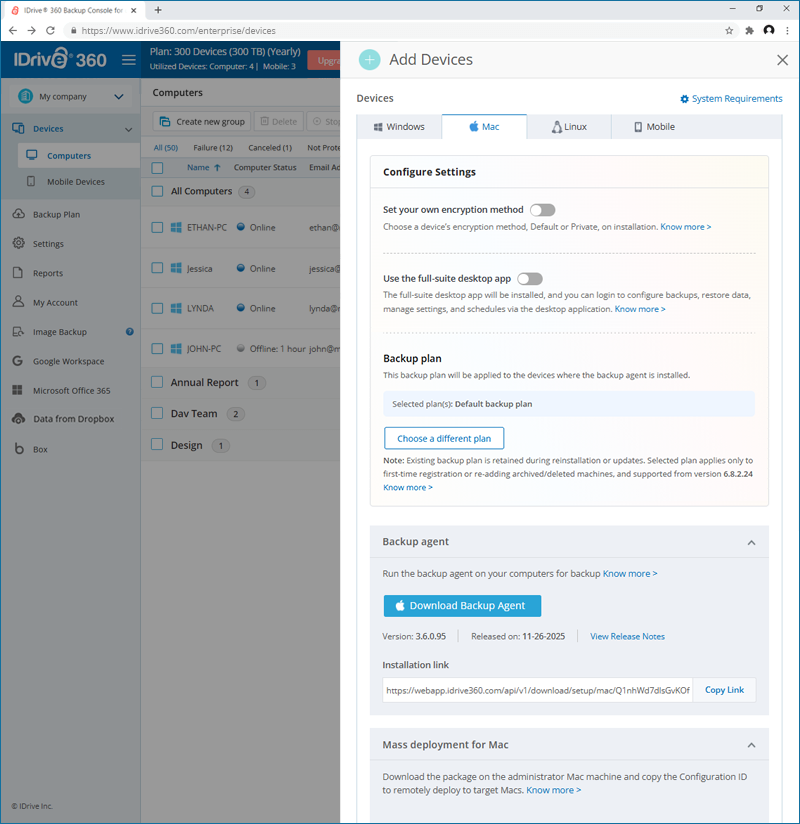
Task: Click the Delete button in computers toolbar
Action: tap(279, 121)
